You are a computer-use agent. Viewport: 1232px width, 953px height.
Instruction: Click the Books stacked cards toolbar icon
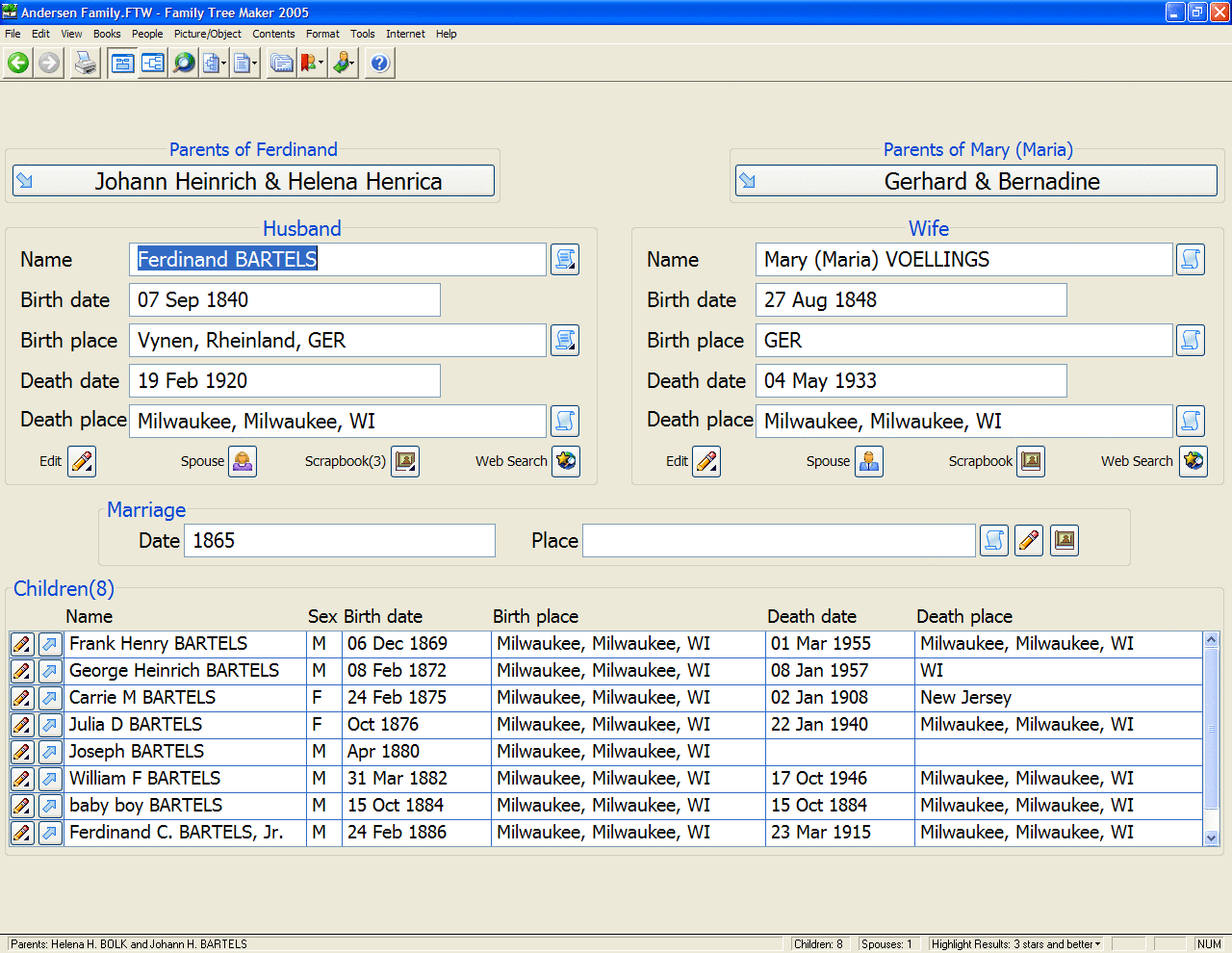[x=282, y=64]
